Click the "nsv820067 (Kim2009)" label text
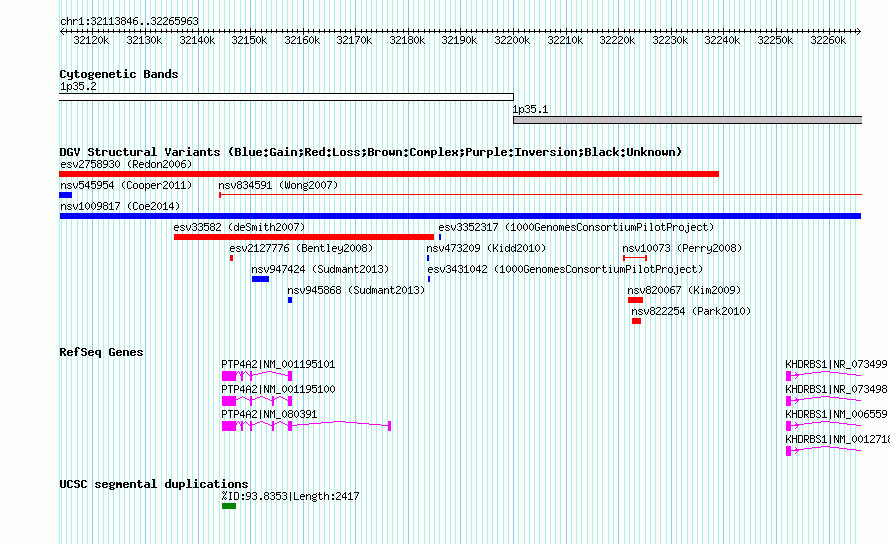The width and height of the screenshot is (890, 544). click(x=684, y=290)
